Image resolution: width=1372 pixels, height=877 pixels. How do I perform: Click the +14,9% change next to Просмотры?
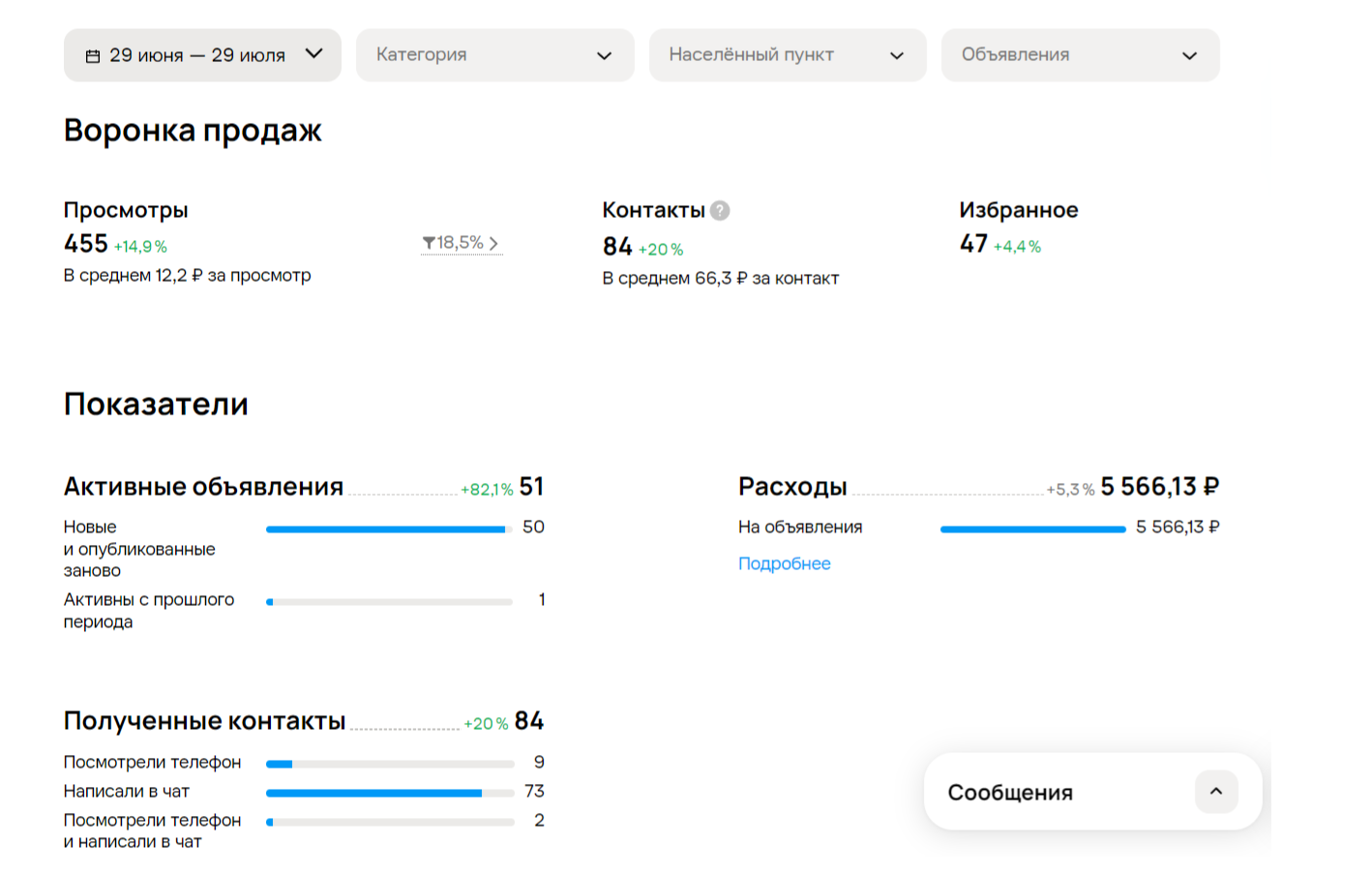point(140,247)
